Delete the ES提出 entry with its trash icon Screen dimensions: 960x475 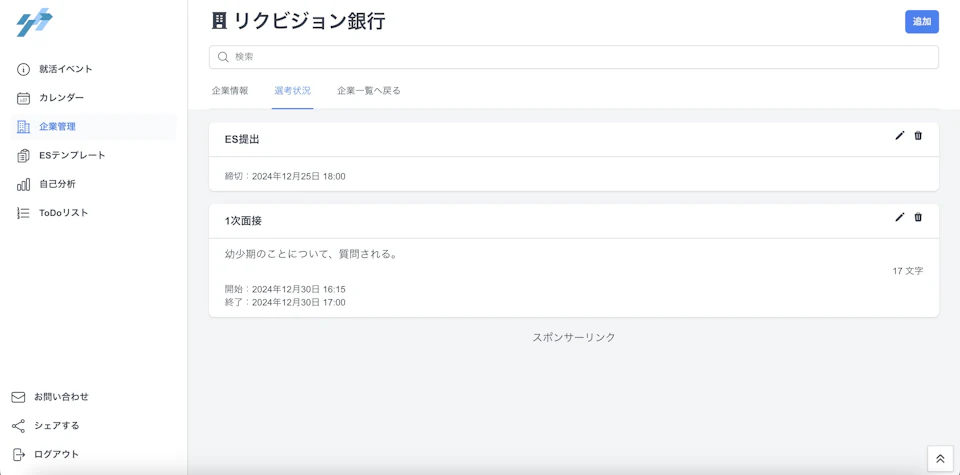pyautogui.click(x=918, y=136)
